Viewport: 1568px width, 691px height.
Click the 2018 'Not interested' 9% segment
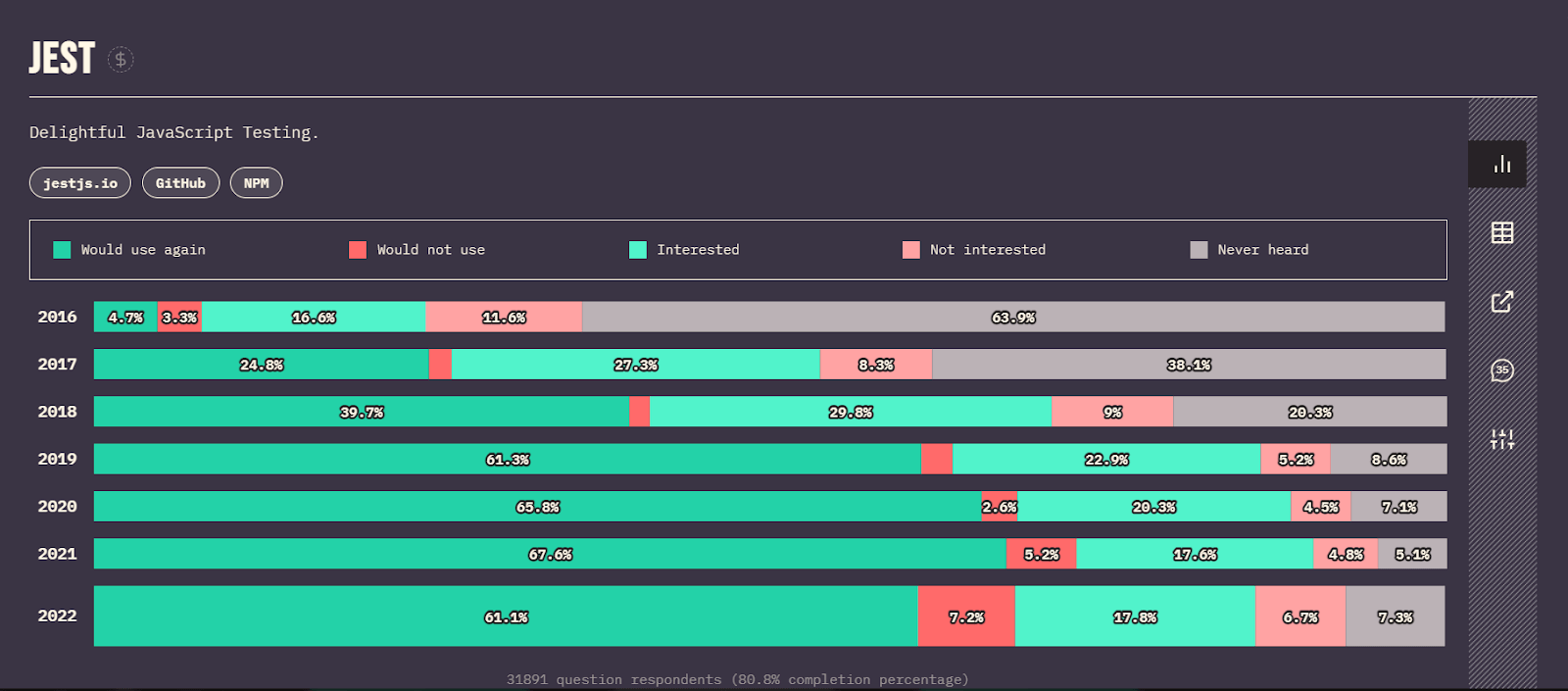[x=1112, y=413]
